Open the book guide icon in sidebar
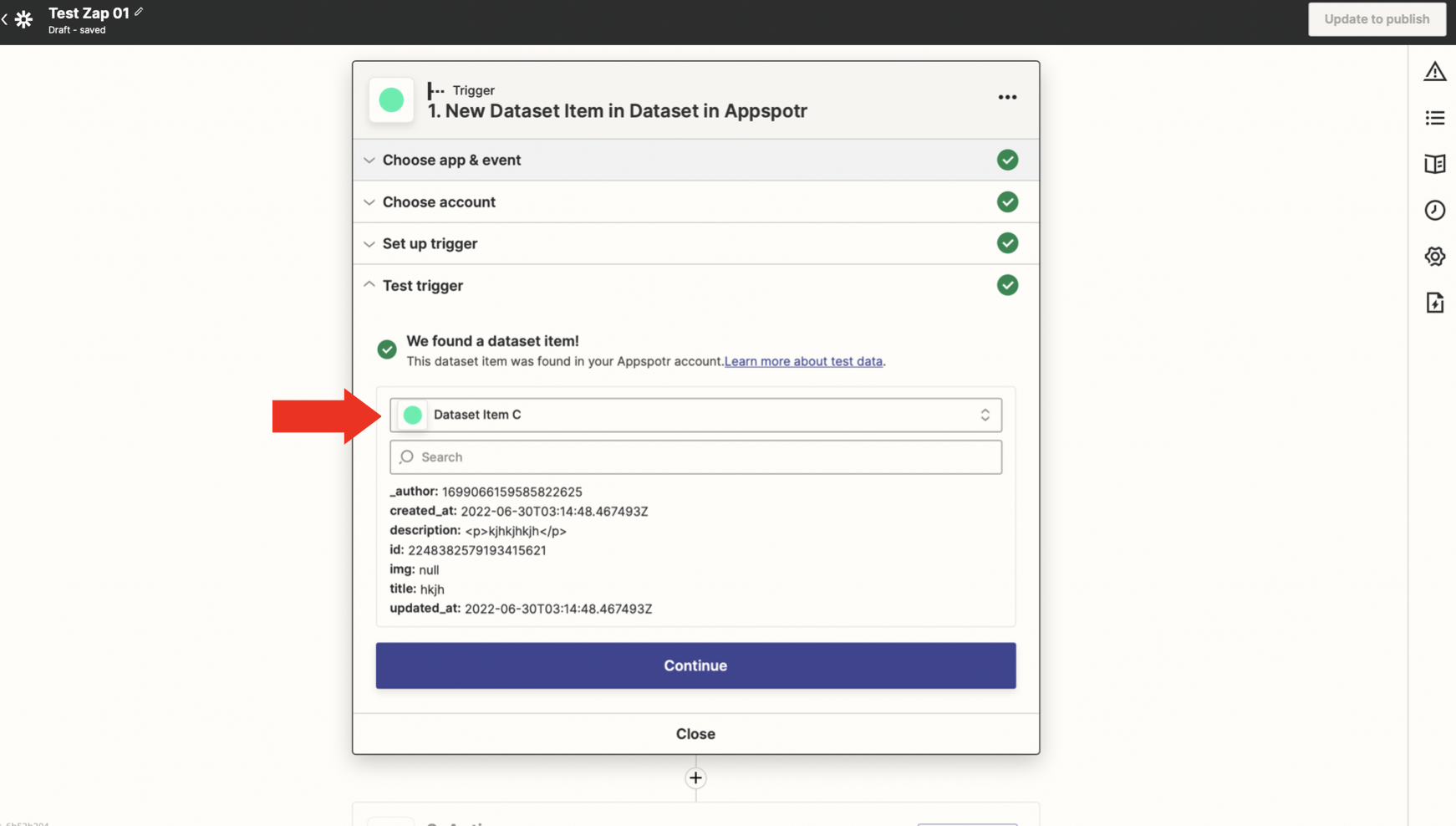Screen dimensions: 1456x826 pyautogui.click(x=1434, y=164)
